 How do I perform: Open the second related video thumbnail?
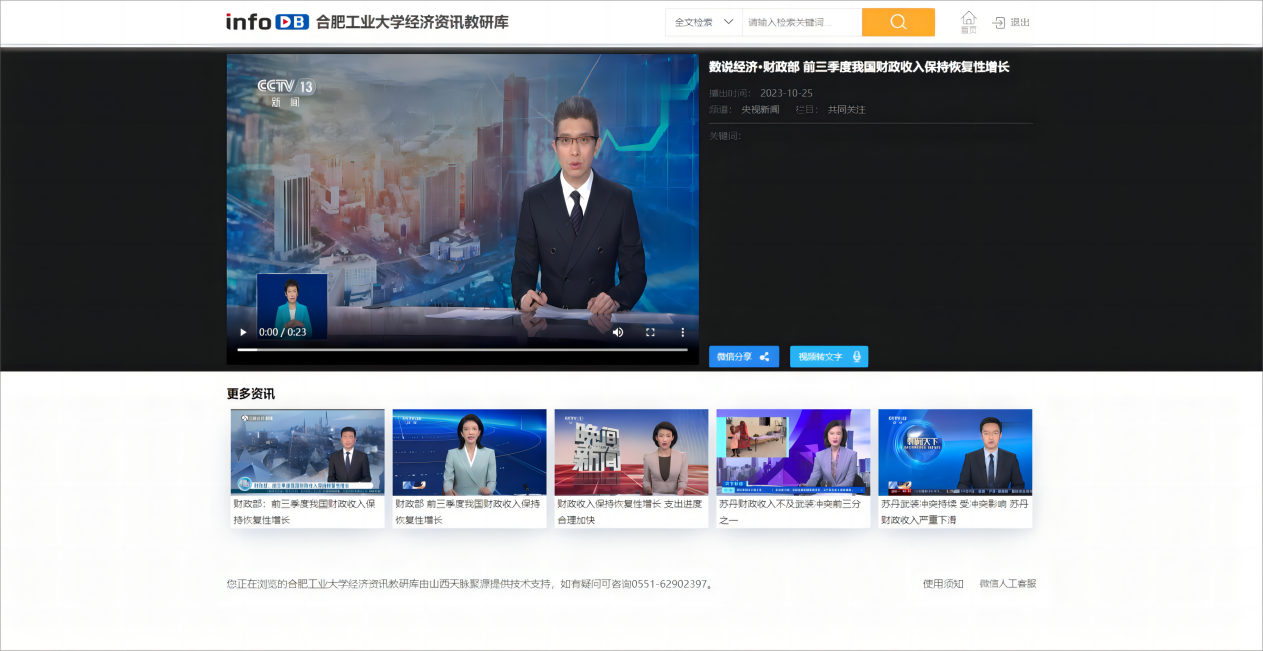(469, 452)
